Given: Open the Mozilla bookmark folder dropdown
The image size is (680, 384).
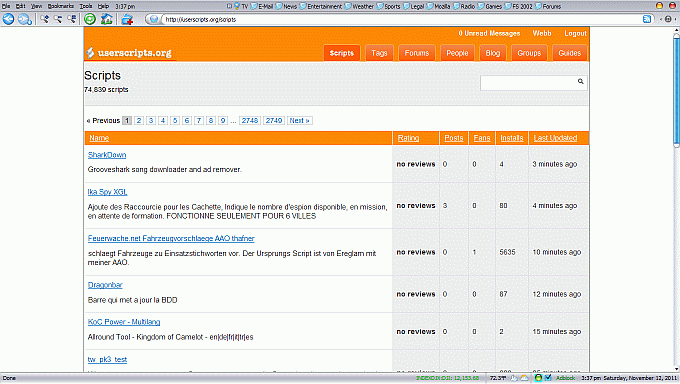Looking at the screenshot, I should click(439, 6).
